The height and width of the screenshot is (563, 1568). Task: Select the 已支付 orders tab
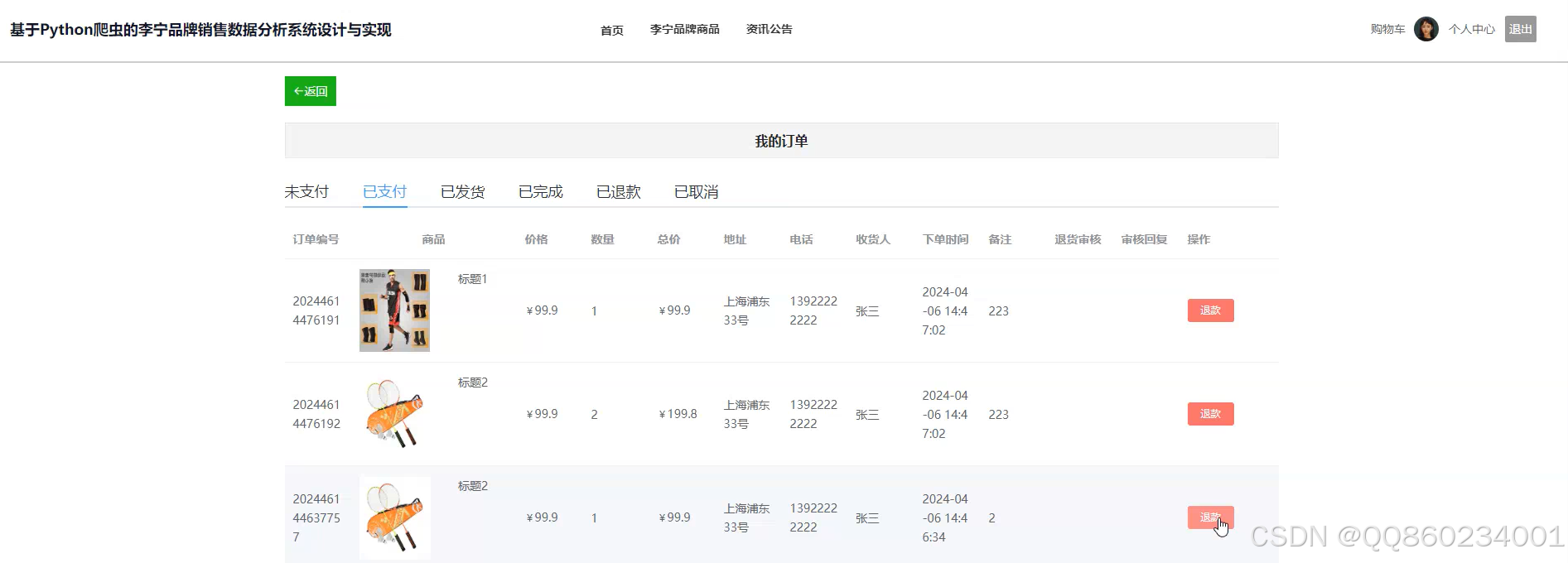click(x=385, y=191)
